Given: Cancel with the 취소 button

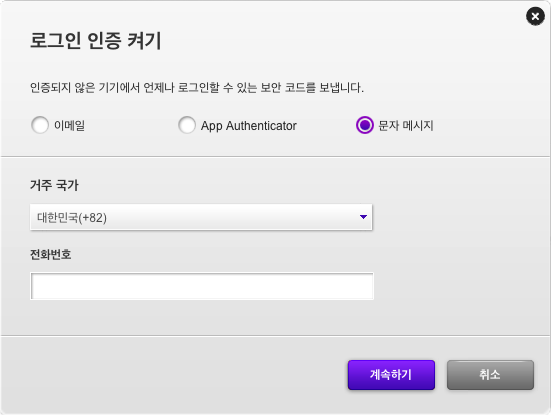Looking at the screenshot, I should point(490,375).
